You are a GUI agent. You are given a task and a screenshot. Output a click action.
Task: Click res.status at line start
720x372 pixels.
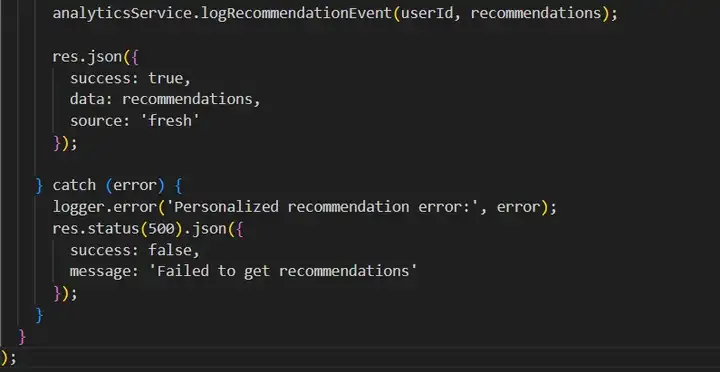[x=96, y=228]
